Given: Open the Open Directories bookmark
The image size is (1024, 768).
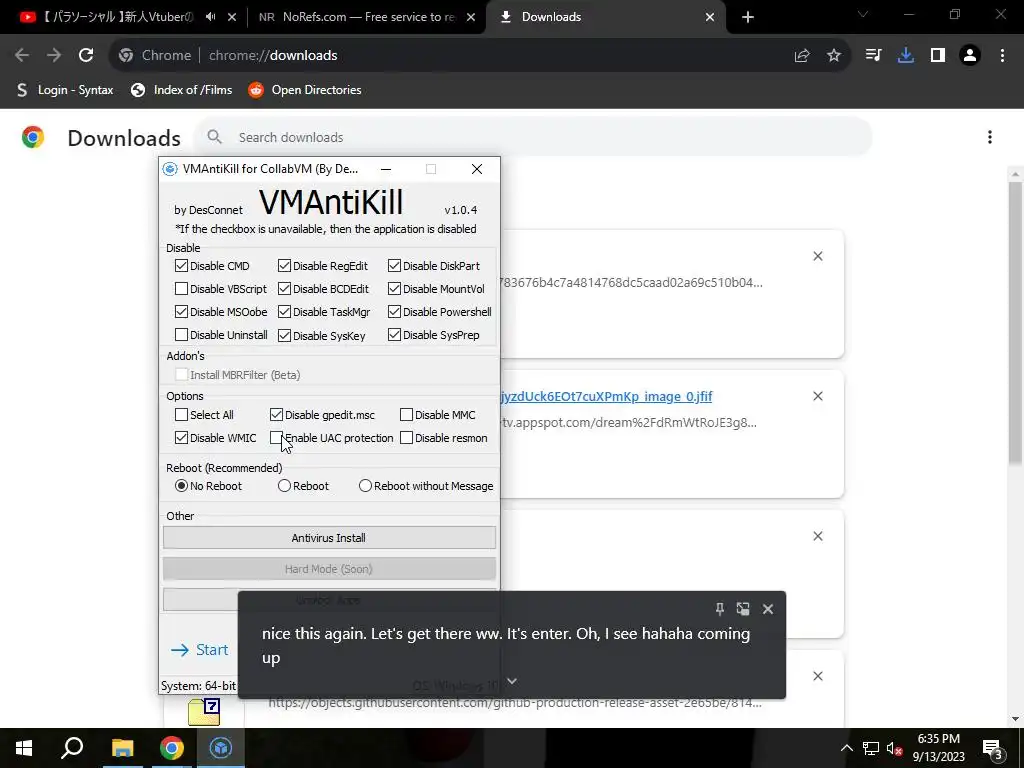Looking at the screenshot, I should click(x=305, y=90).
